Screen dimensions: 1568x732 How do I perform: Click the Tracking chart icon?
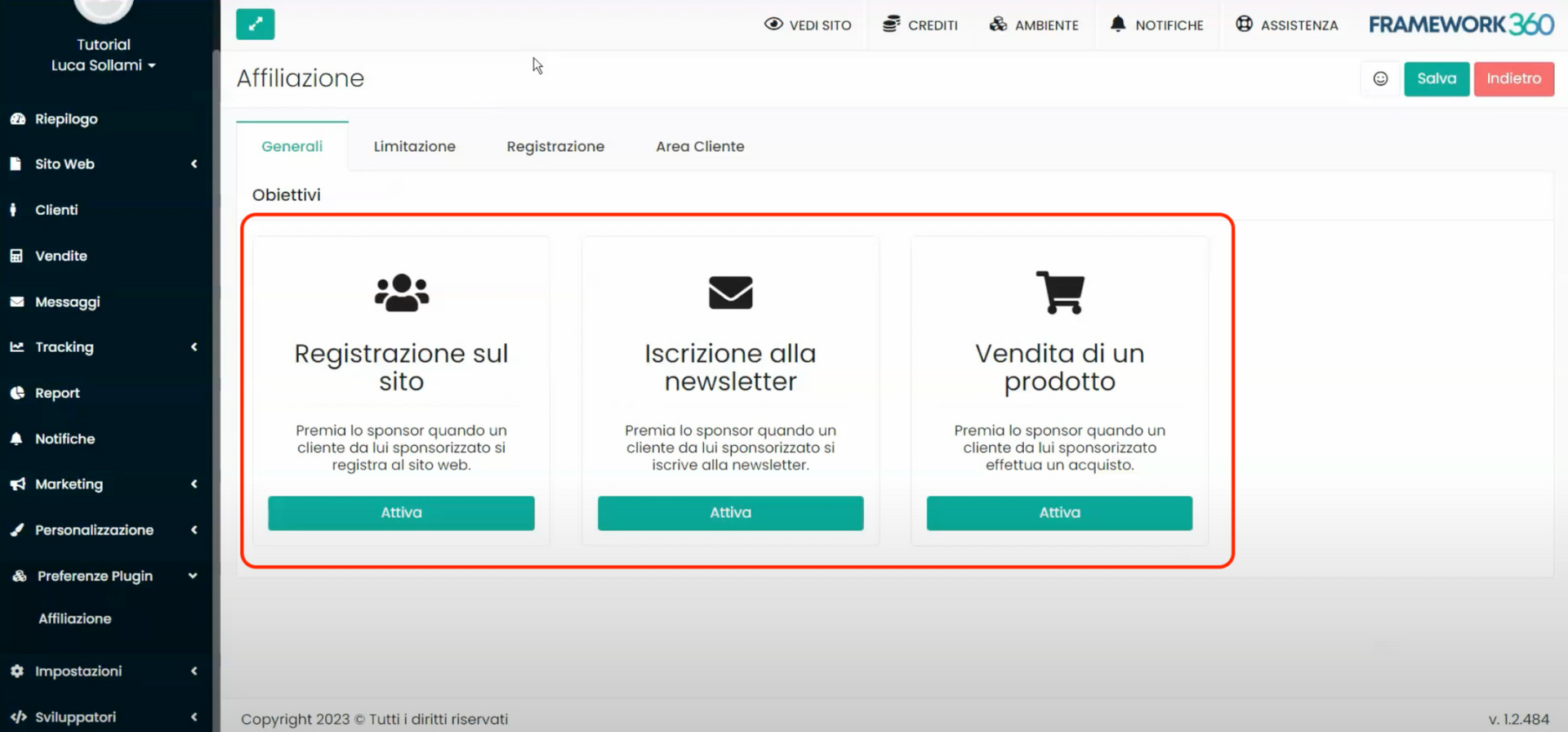(x=17, y=347)
